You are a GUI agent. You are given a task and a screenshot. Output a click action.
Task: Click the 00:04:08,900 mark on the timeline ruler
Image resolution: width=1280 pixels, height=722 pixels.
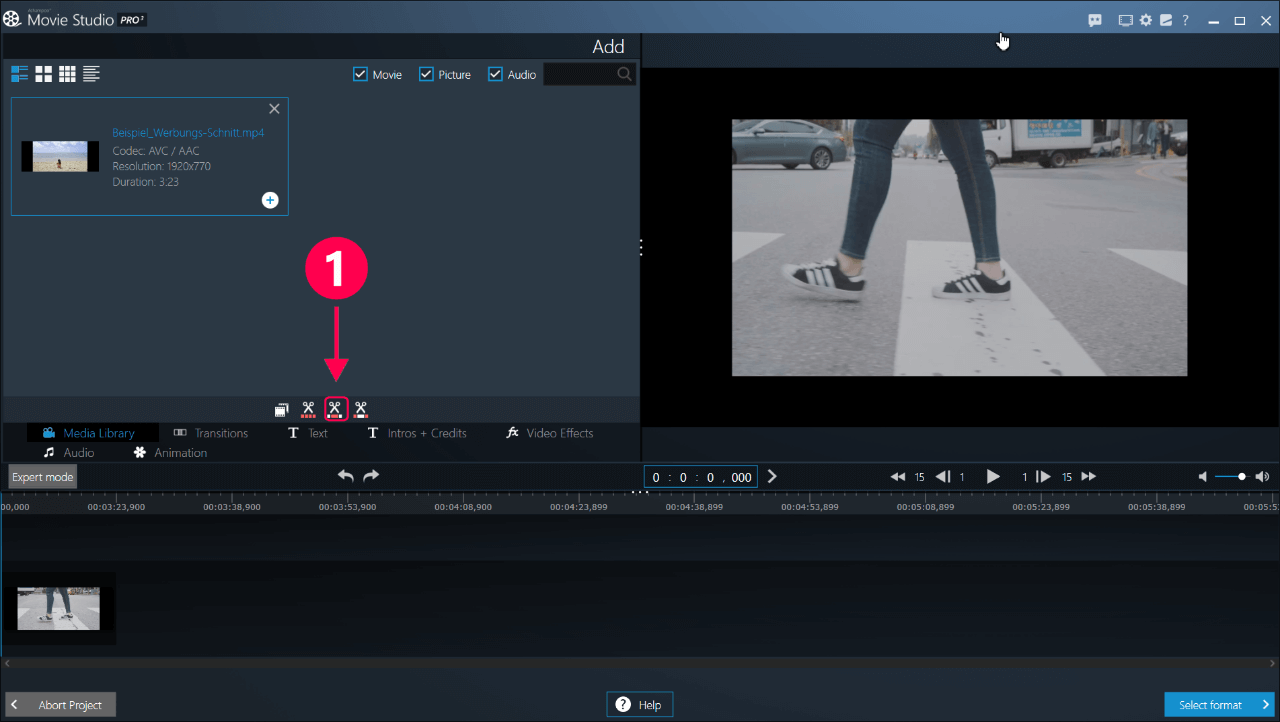click(x=463, y=507)
